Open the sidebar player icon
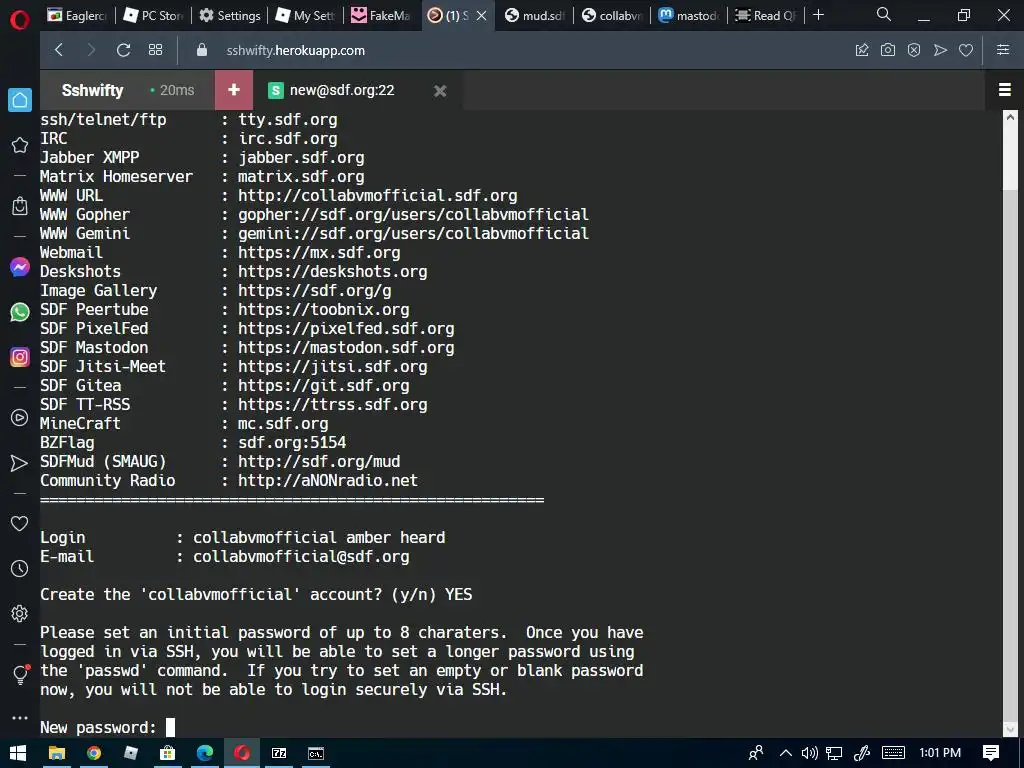This screenshot has height=768, width=1024. pyautogui.click(x=20, y=418)
